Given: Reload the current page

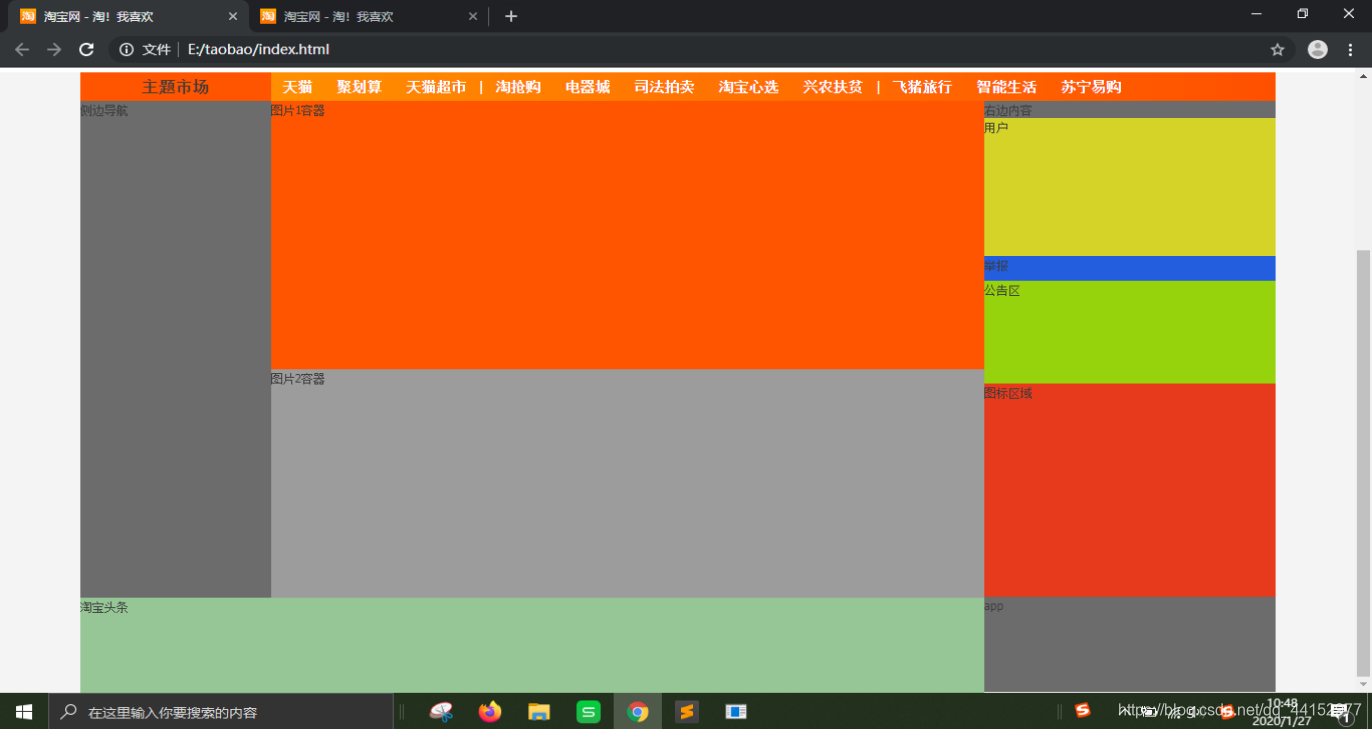Looking at the screenshot, I should [87, 50].
